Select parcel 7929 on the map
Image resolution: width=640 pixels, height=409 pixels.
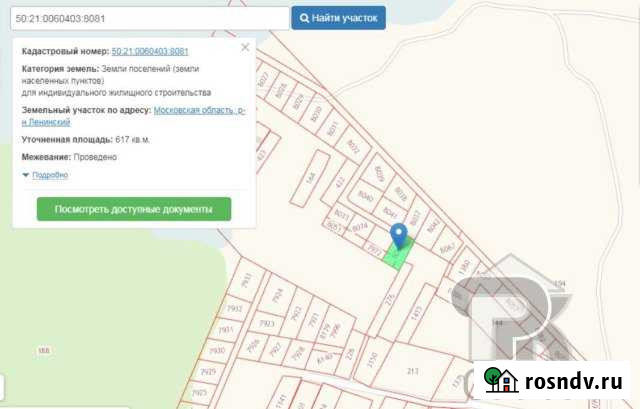(208, 372)
